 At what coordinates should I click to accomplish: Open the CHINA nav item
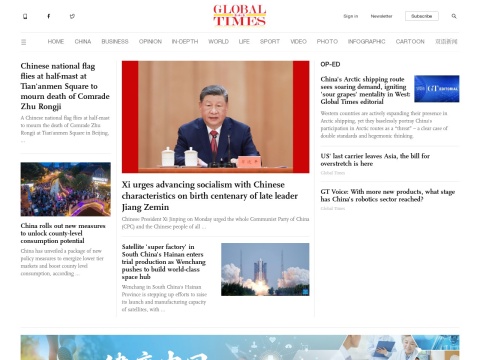coord(83,42)
